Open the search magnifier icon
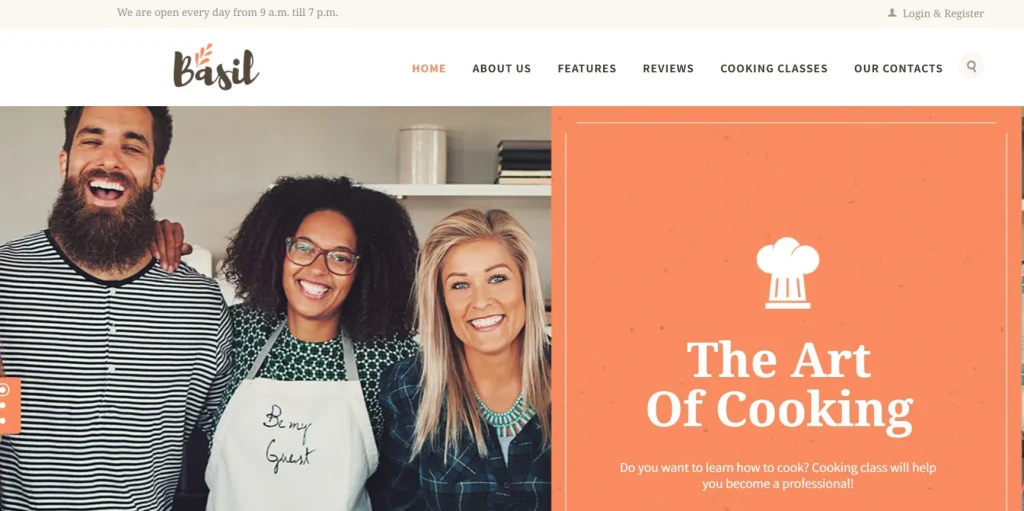 pos(971,66)
